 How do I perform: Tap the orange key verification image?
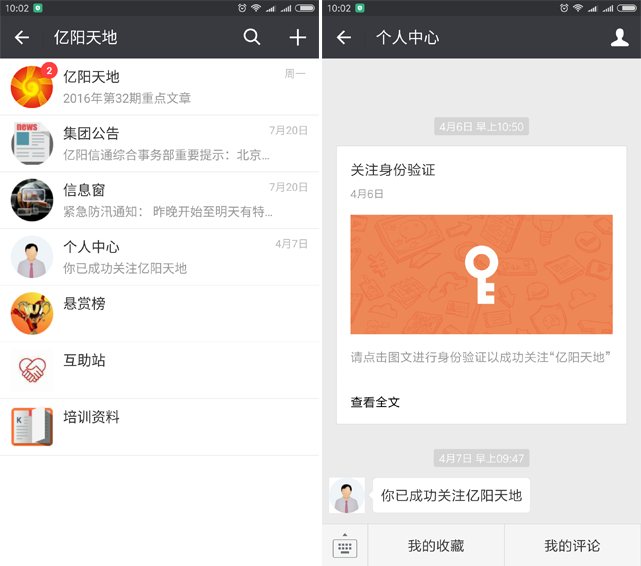click(x=481, y=274)
